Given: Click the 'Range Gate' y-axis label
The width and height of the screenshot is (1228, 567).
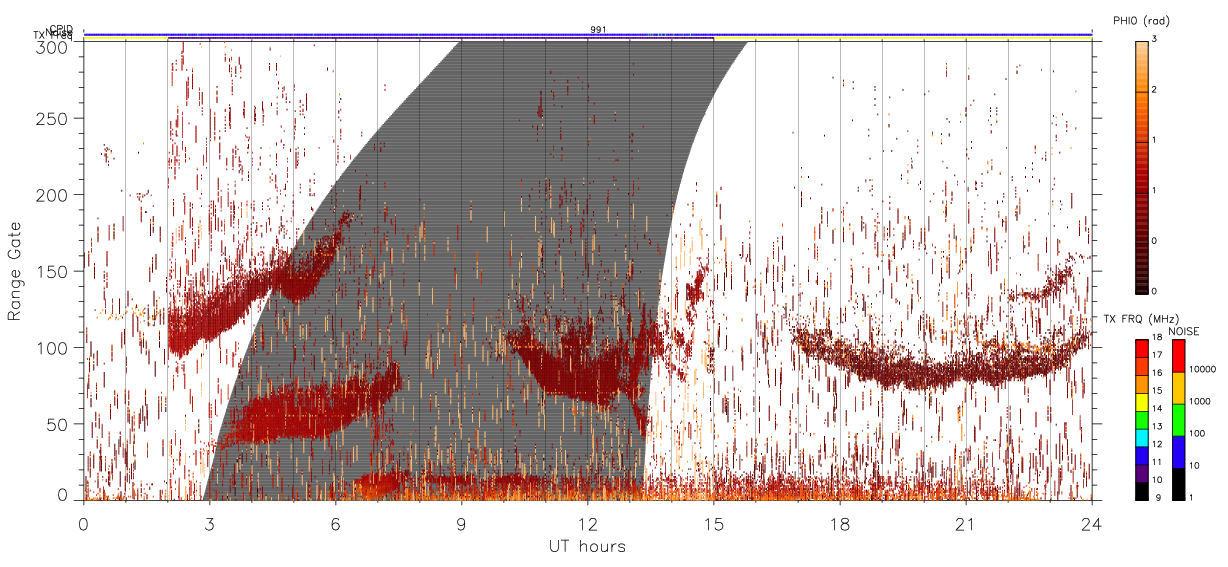Looking at the screenshot, I should tap(15, 270).
